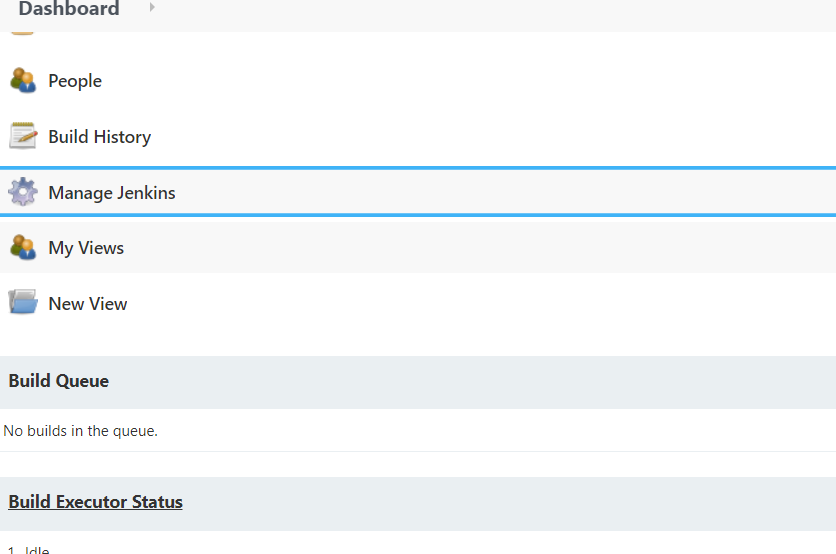This screenshot has height=554, width=836.
Task: Click the Manage Jenkins gear icon
Action: click(23, 191)
